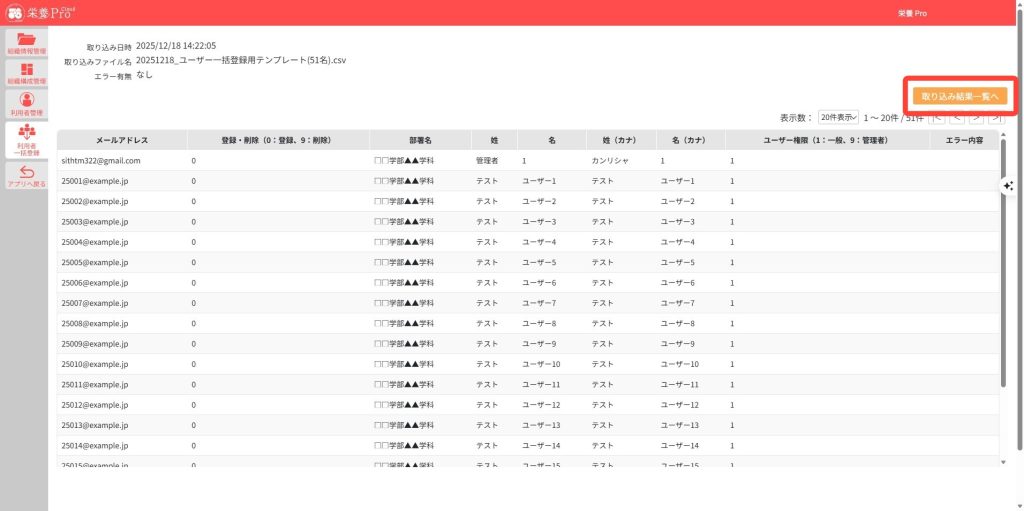Go to the previous page of results
This screenshot has width=1024, height=511.
click(955, 117)
